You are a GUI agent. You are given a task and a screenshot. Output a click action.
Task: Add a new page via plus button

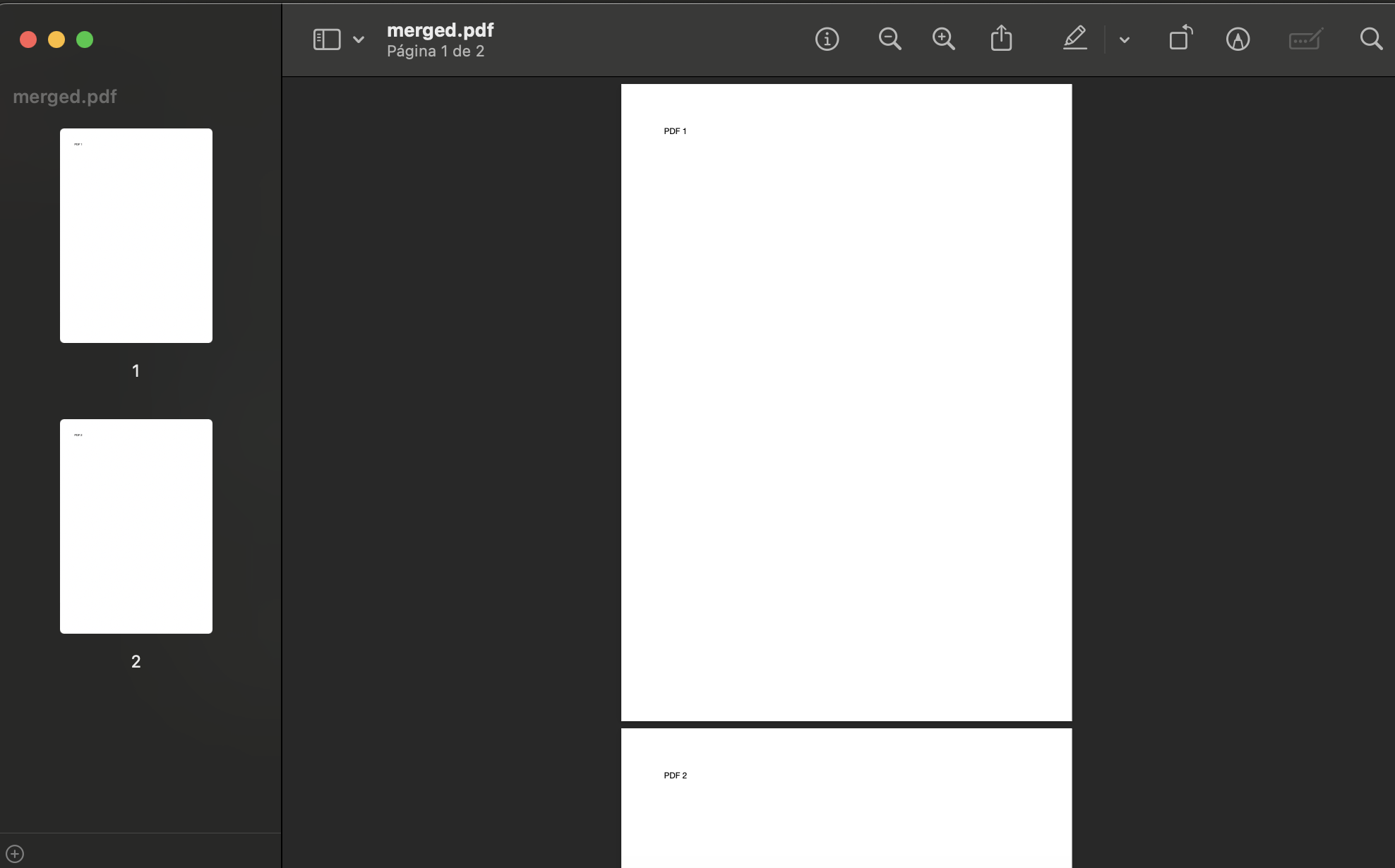15,853
